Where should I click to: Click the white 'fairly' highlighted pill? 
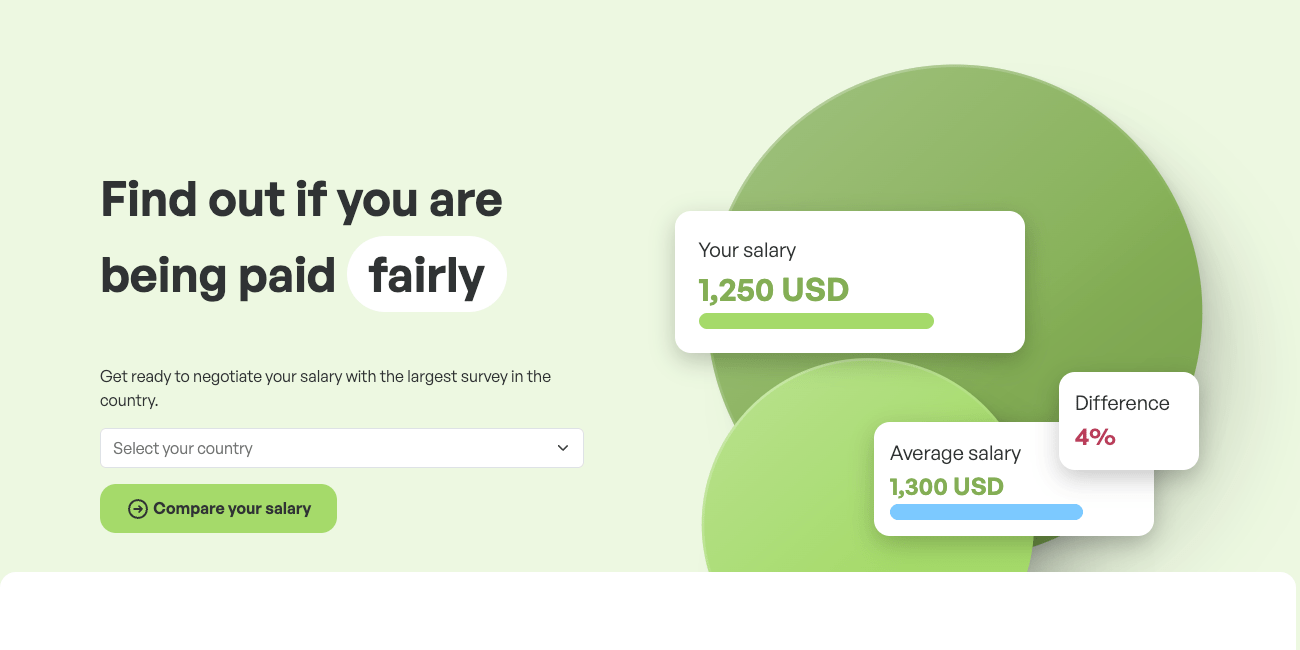coord(427,275)
